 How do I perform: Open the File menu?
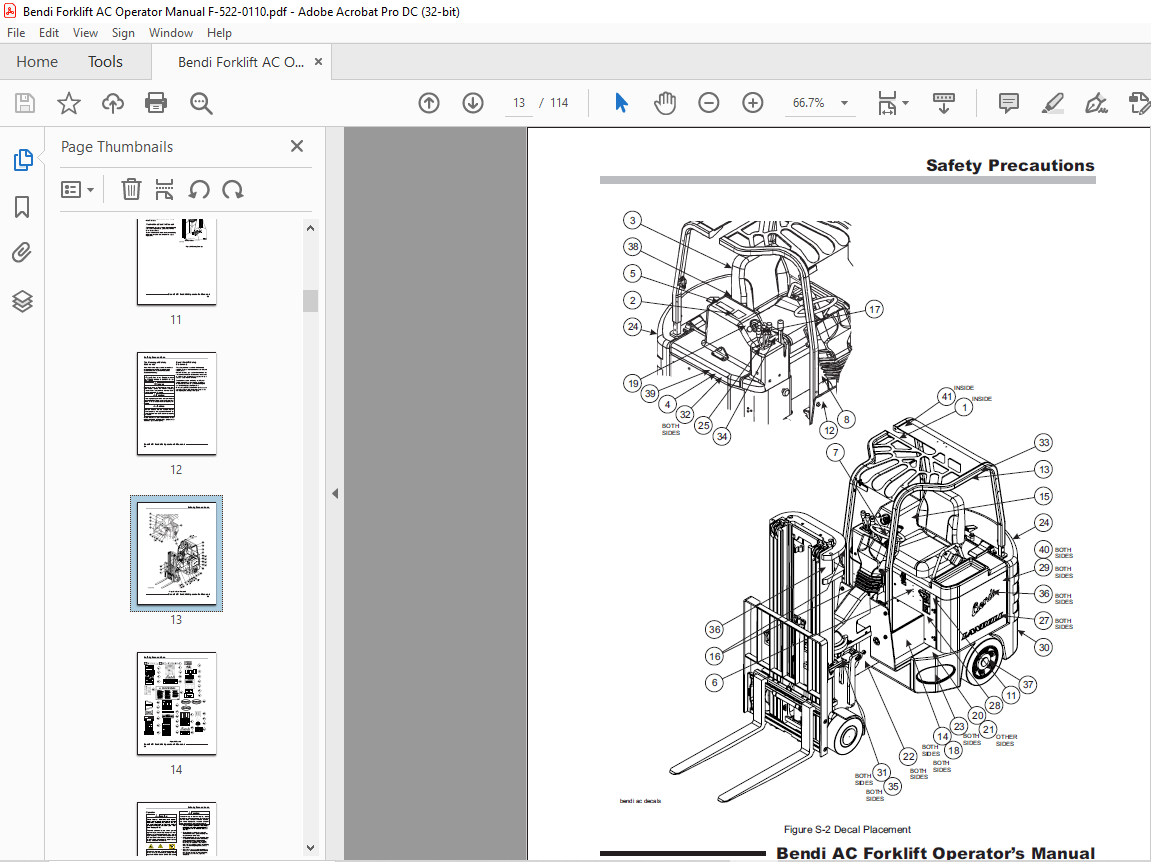pos(16,32)
